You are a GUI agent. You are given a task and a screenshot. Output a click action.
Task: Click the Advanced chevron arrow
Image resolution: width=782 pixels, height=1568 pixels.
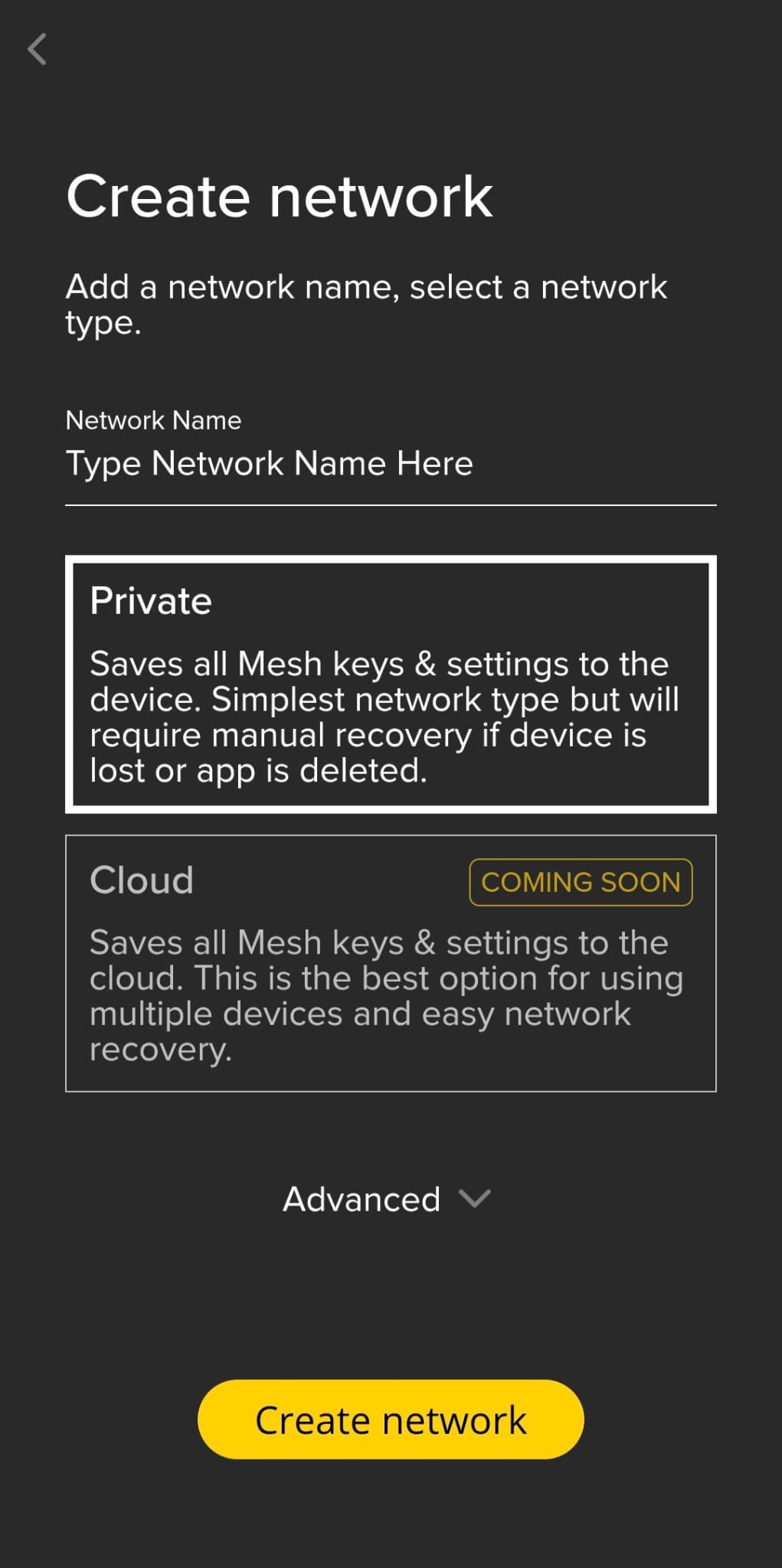475,1198
